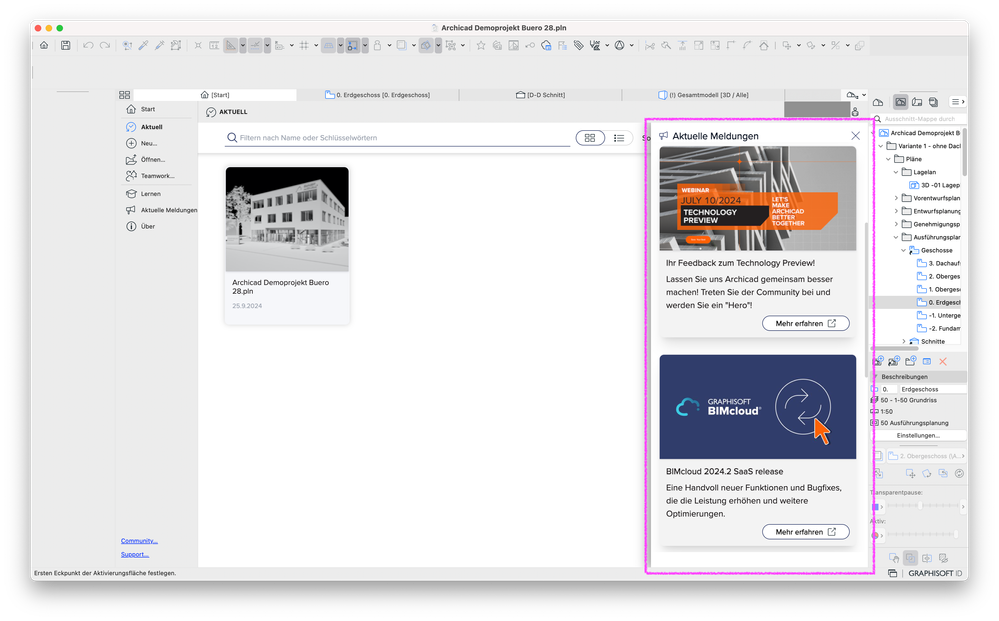The height and width of the screenshot is (621, 999).
Task: Click the magnifier icon in project search
Action: click(877, 118)
